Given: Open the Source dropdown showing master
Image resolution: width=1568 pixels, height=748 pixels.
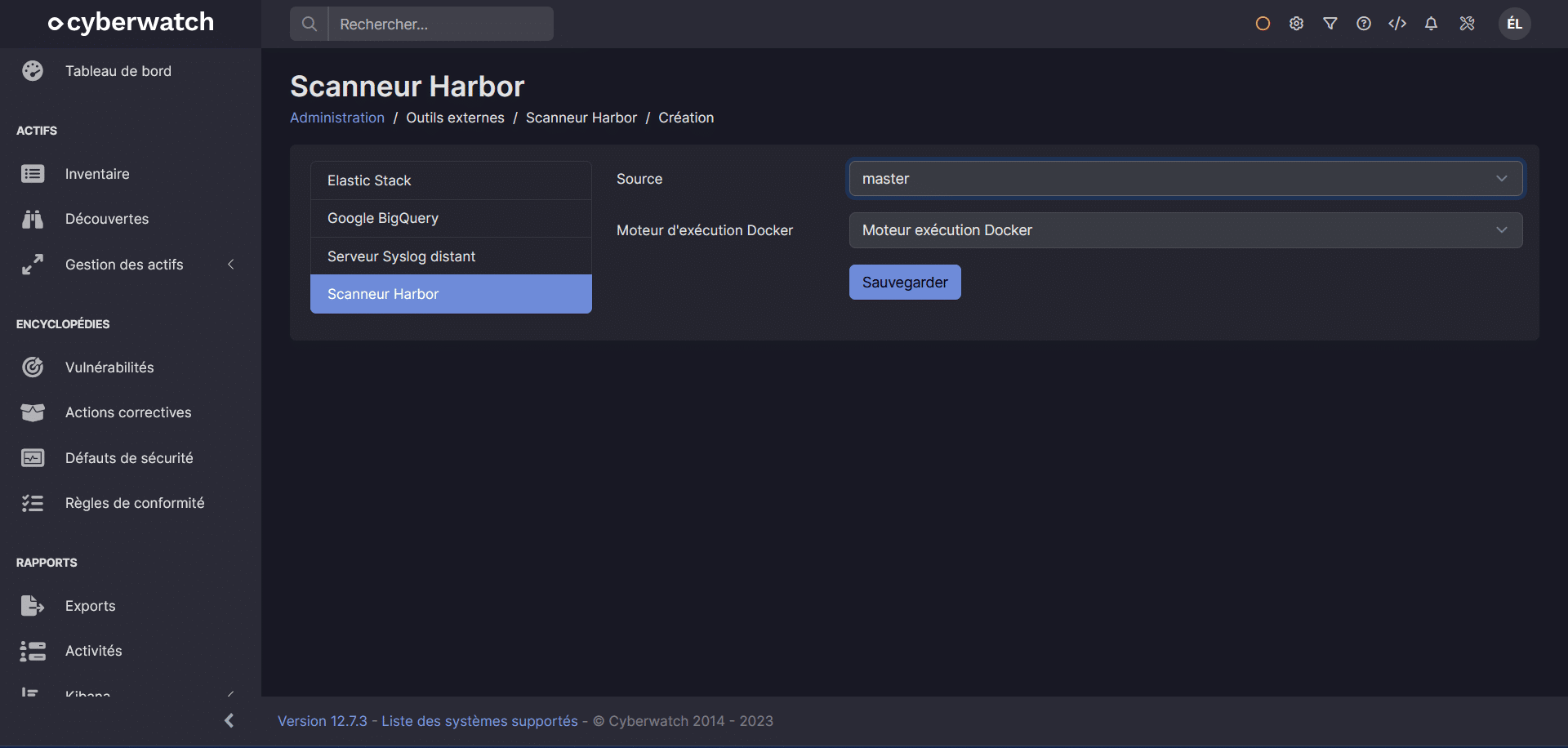Looking at the screenshot, I should [1186, 179].
